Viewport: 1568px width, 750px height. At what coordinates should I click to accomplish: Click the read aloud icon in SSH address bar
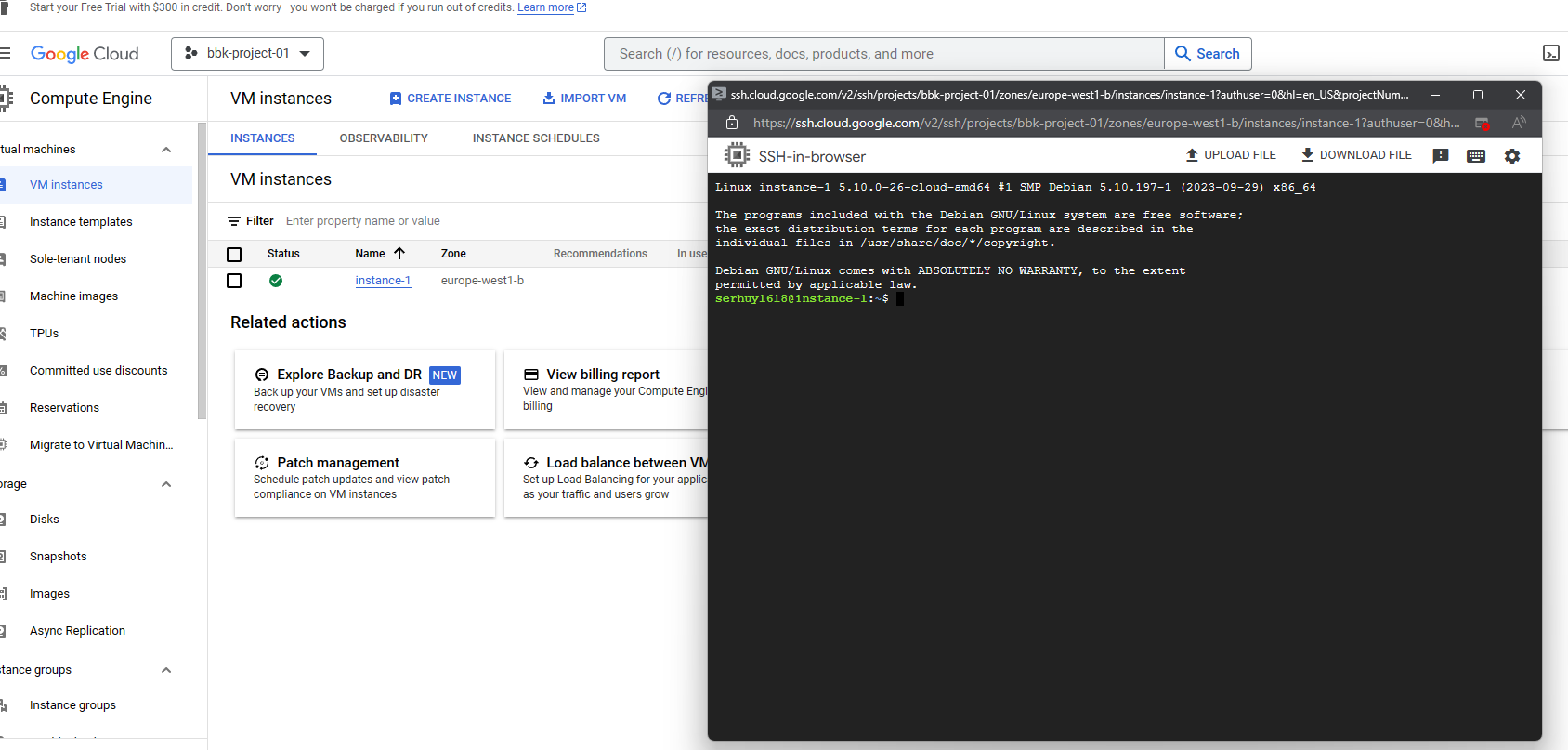click(1519, 123)
